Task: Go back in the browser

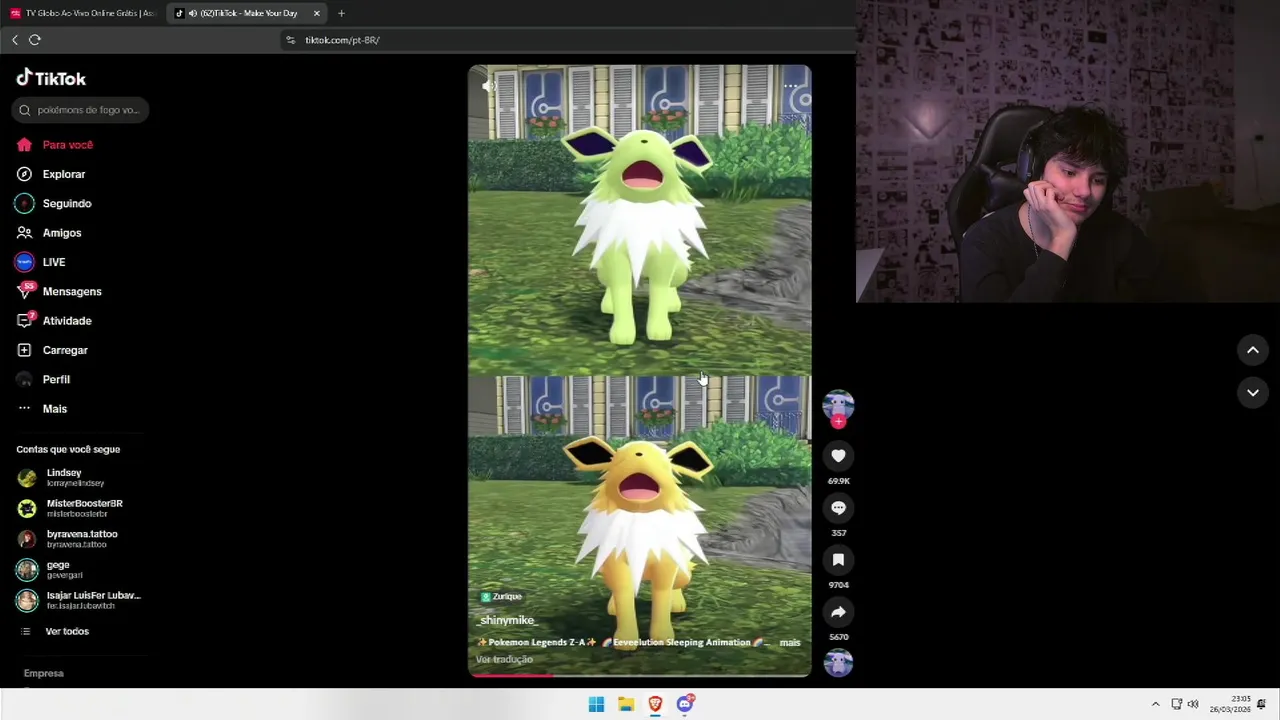Action: (15, 40)
